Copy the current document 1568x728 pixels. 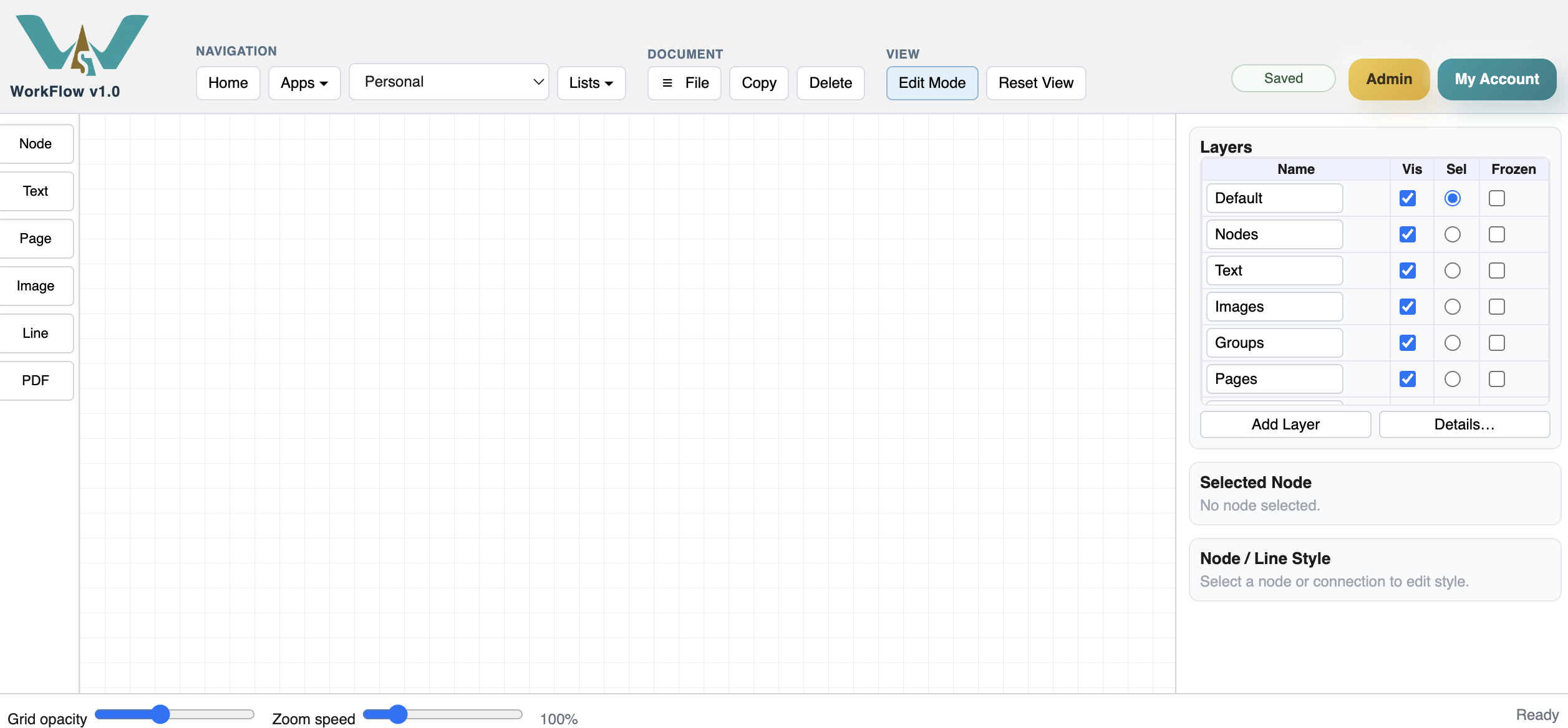759,83
